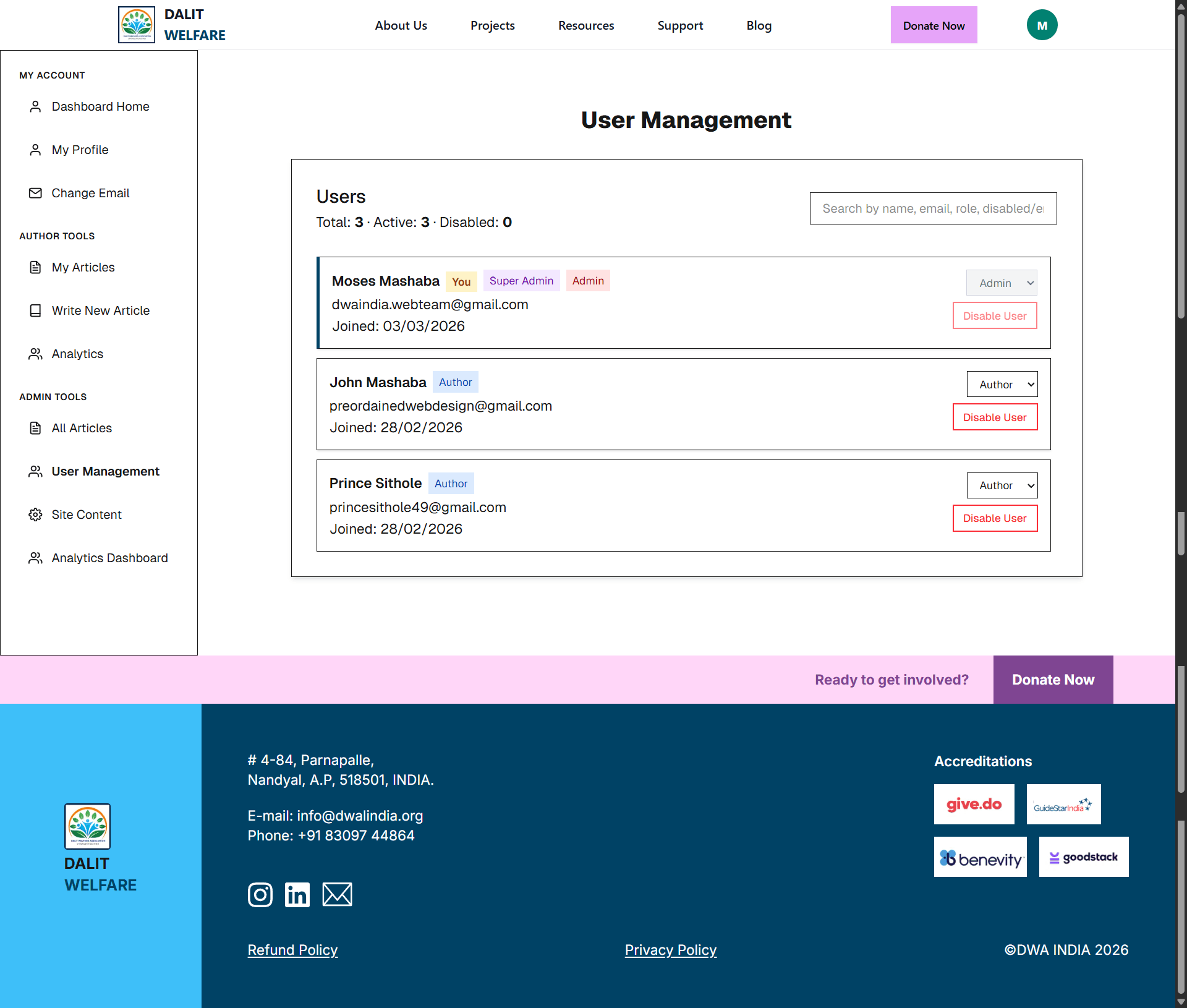Open All Articles under Admin Tools
This screenshot has height=1008, width=1187.
[82, 428]
